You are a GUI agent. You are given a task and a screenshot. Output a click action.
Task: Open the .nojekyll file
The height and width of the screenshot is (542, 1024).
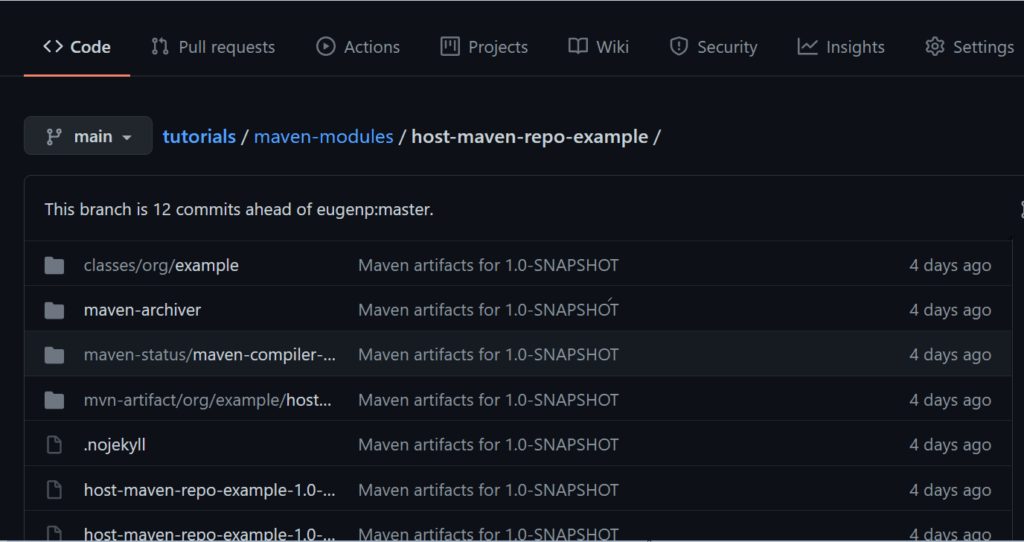click(115, 445)
